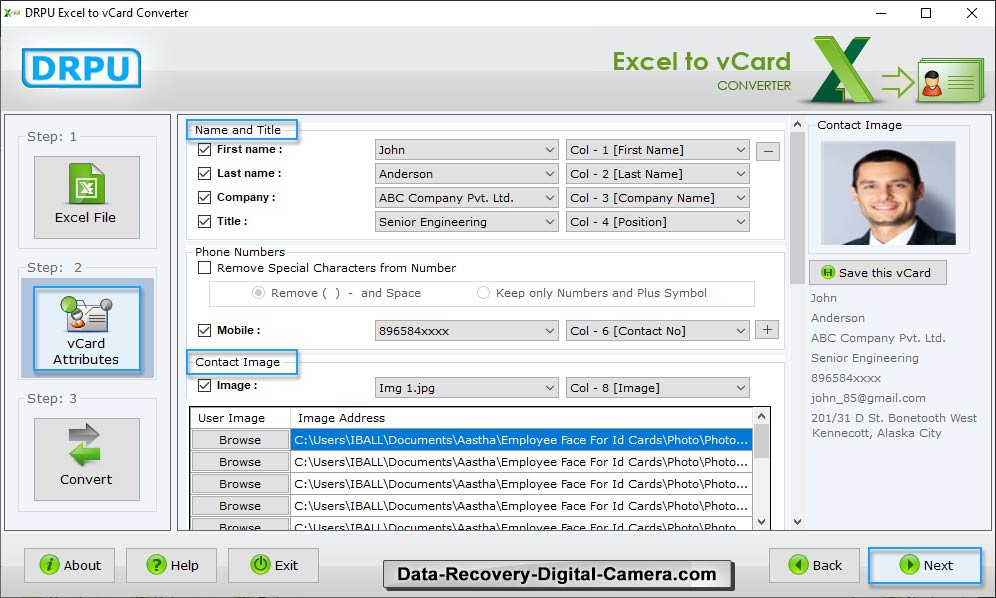Click the Data-Recovery-Digital-Camera.com banner
This screenshot has height=598, width=996.
pos(557,574)
